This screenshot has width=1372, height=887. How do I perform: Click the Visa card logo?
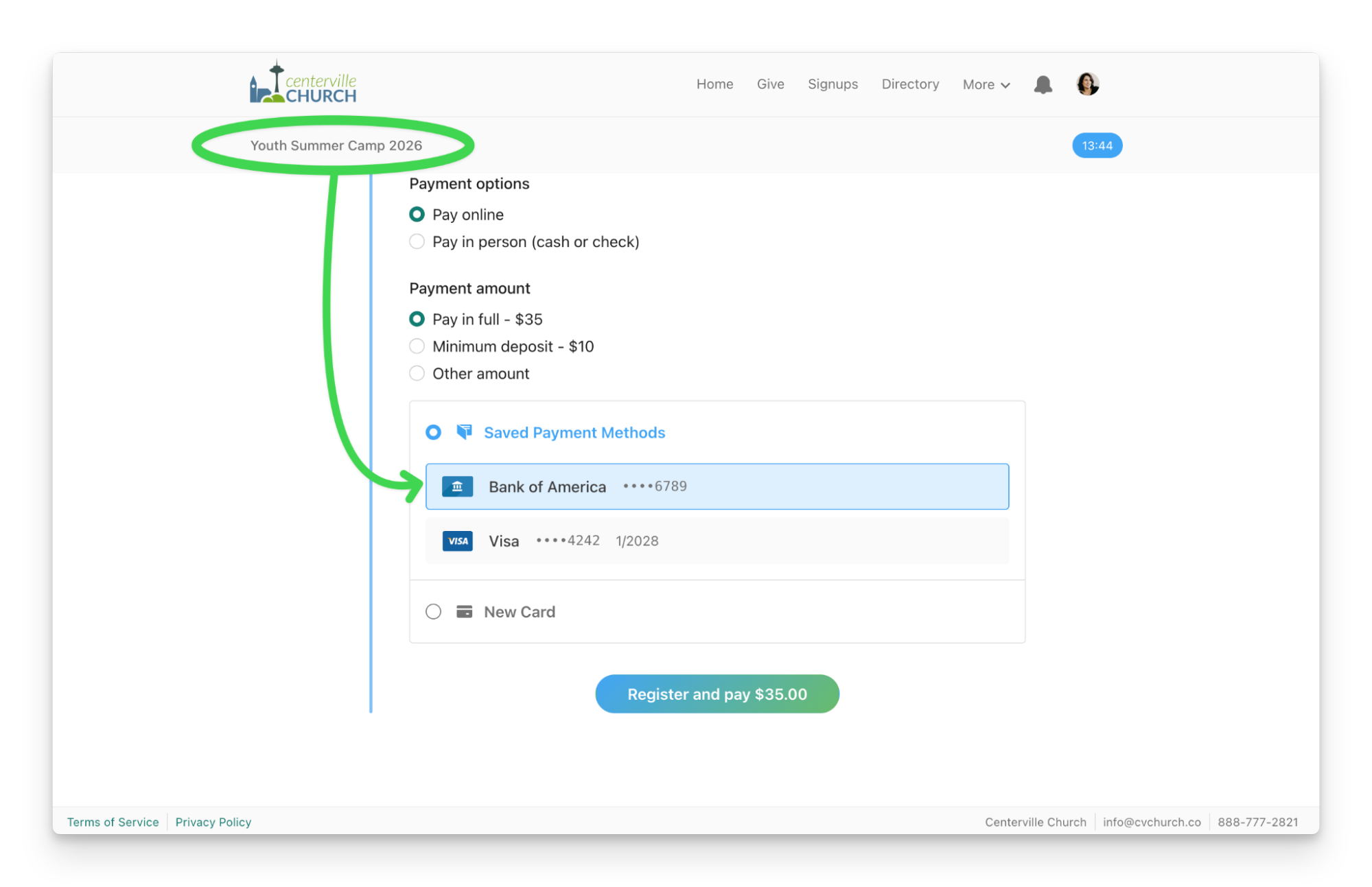457,541
